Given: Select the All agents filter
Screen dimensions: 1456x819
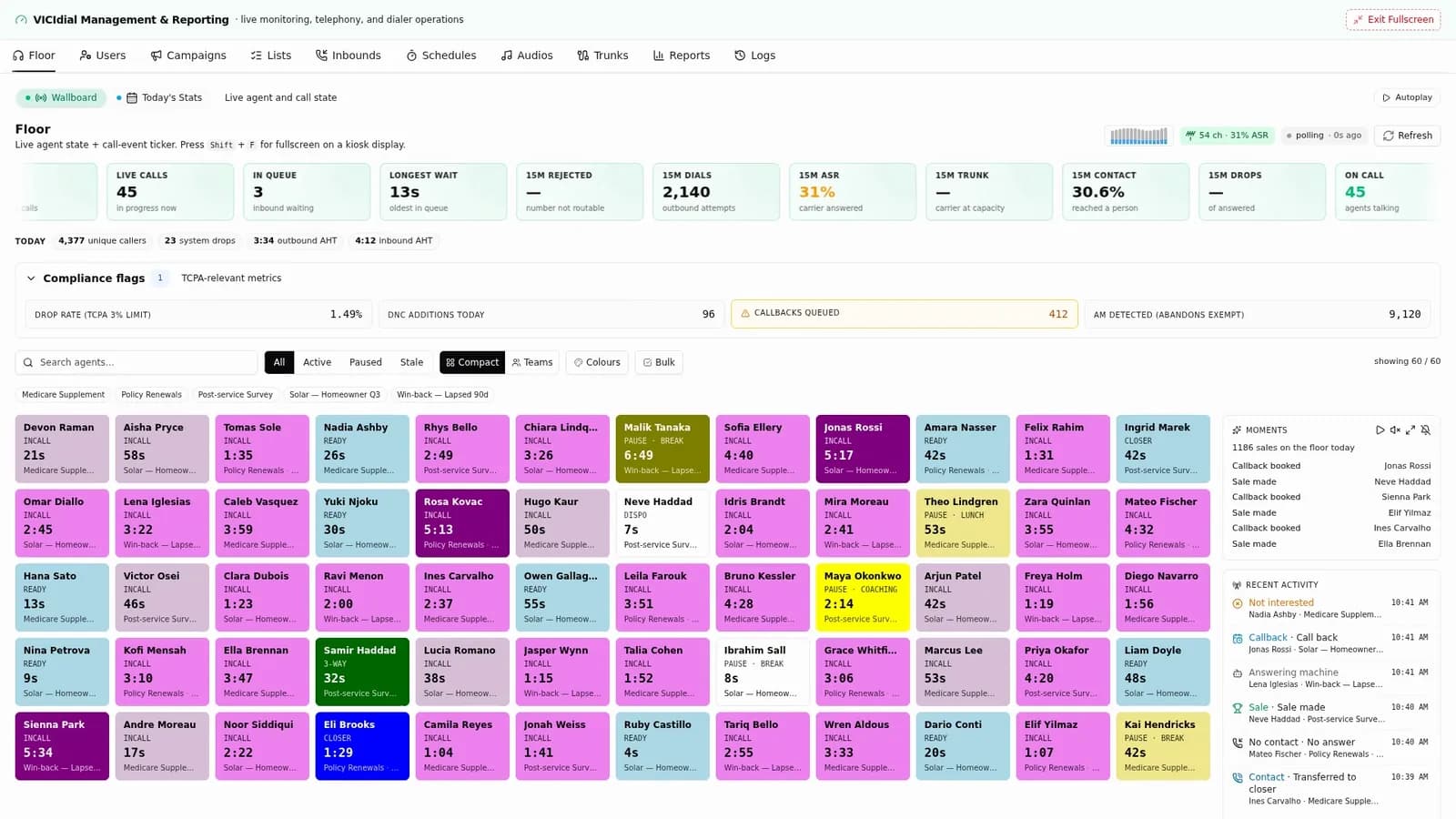Looking at the screenshot, I should pos(279,362).
